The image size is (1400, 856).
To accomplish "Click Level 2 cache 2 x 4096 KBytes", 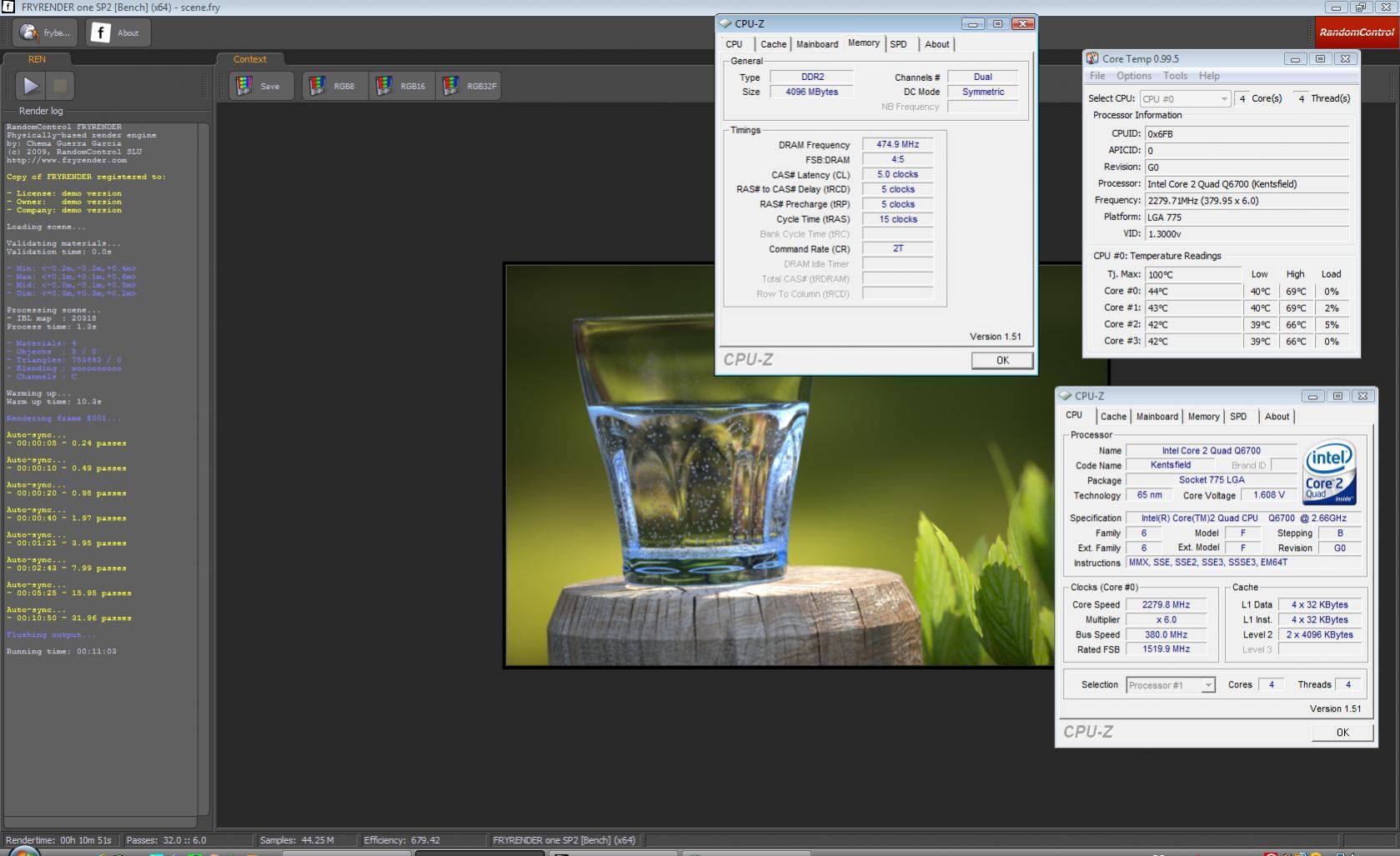I will 1319,635.
